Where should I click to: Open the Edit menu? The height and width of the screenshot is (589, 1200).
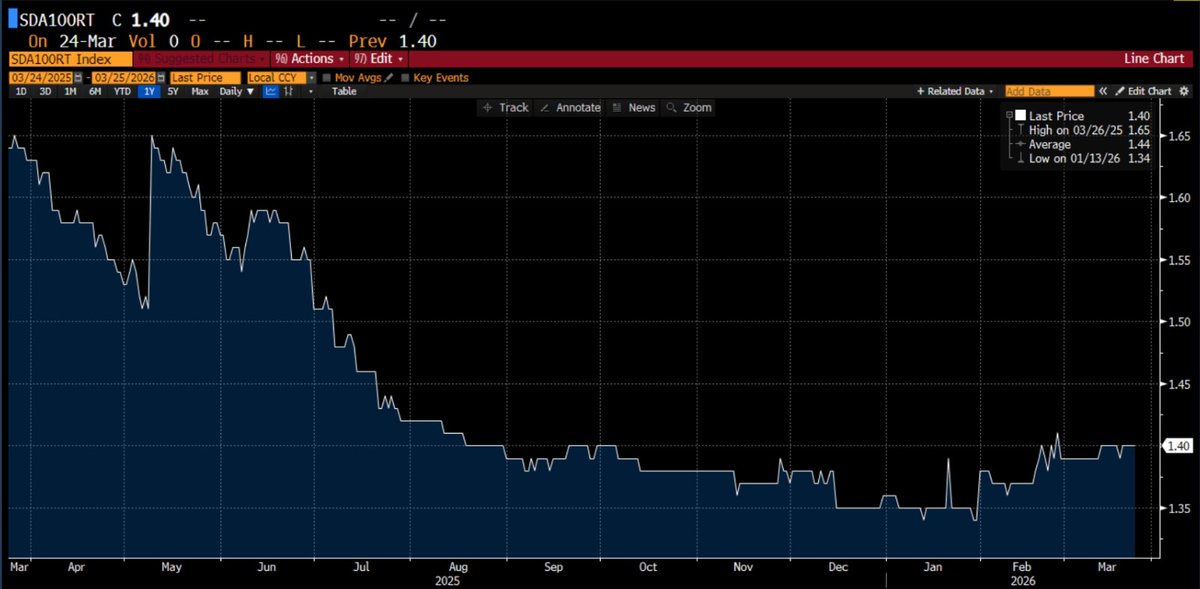click(x=378, y=59)
